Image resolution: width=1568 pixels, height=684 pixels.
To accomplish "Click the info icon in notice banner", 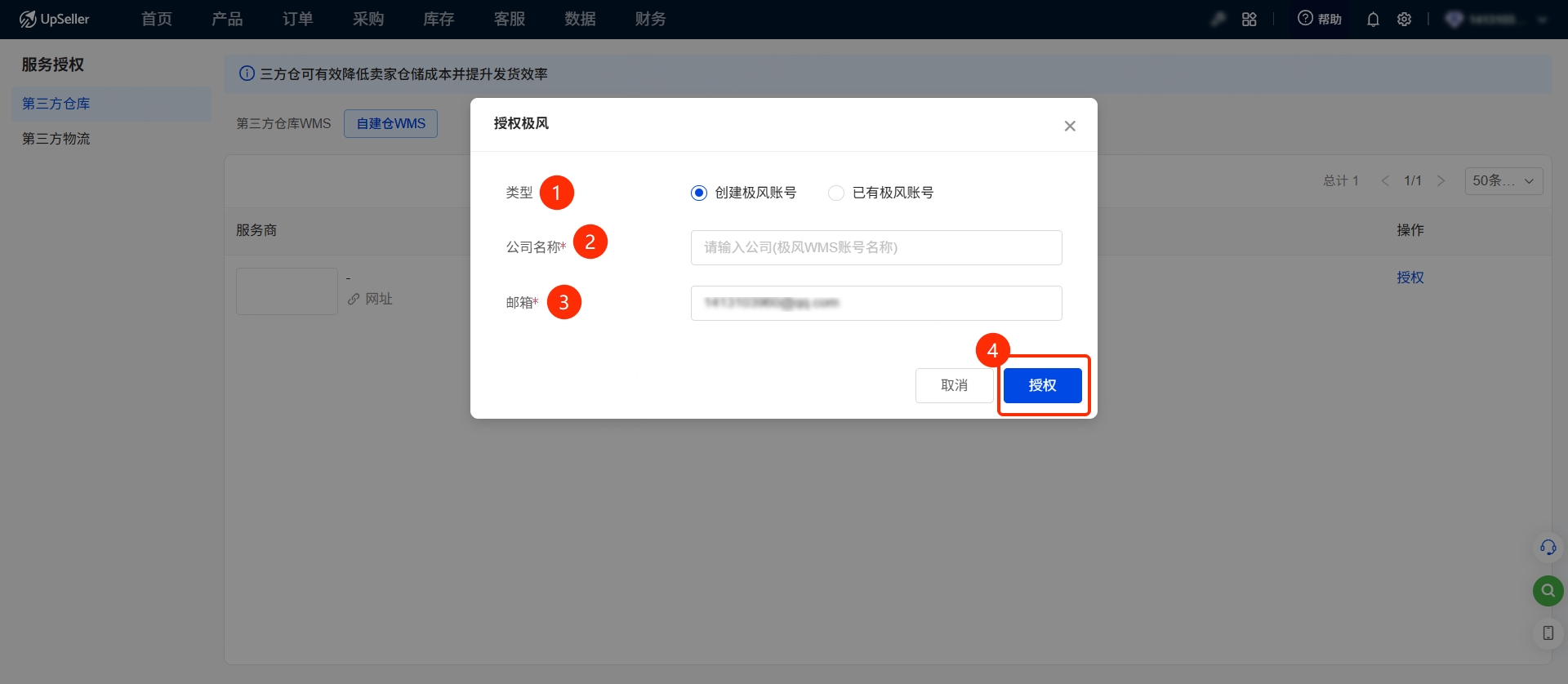I will [247, 73].
